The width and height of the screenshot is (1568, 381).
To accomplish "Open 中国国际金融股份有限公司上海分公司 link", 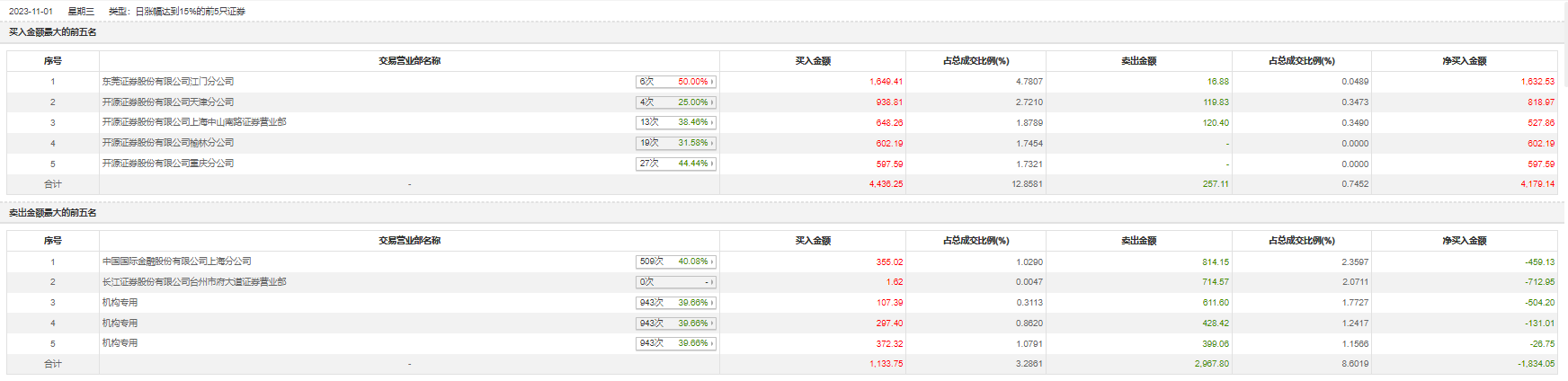I will [x=177, y=261].
